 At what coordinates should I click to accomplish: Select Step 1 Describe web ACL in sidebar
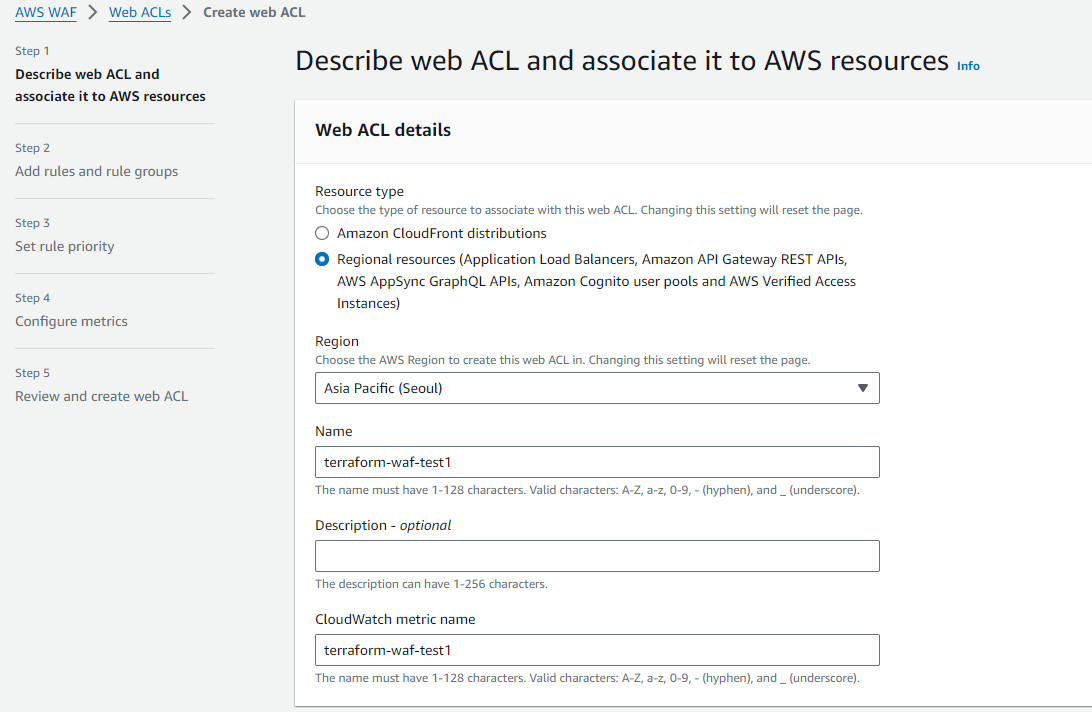tap(110, 85)
